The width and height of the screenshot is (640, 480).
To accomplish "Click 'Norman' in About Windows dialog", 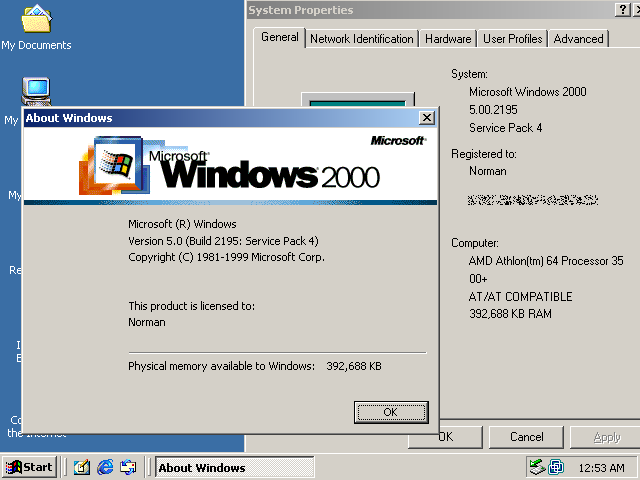I will coord(147,322).
